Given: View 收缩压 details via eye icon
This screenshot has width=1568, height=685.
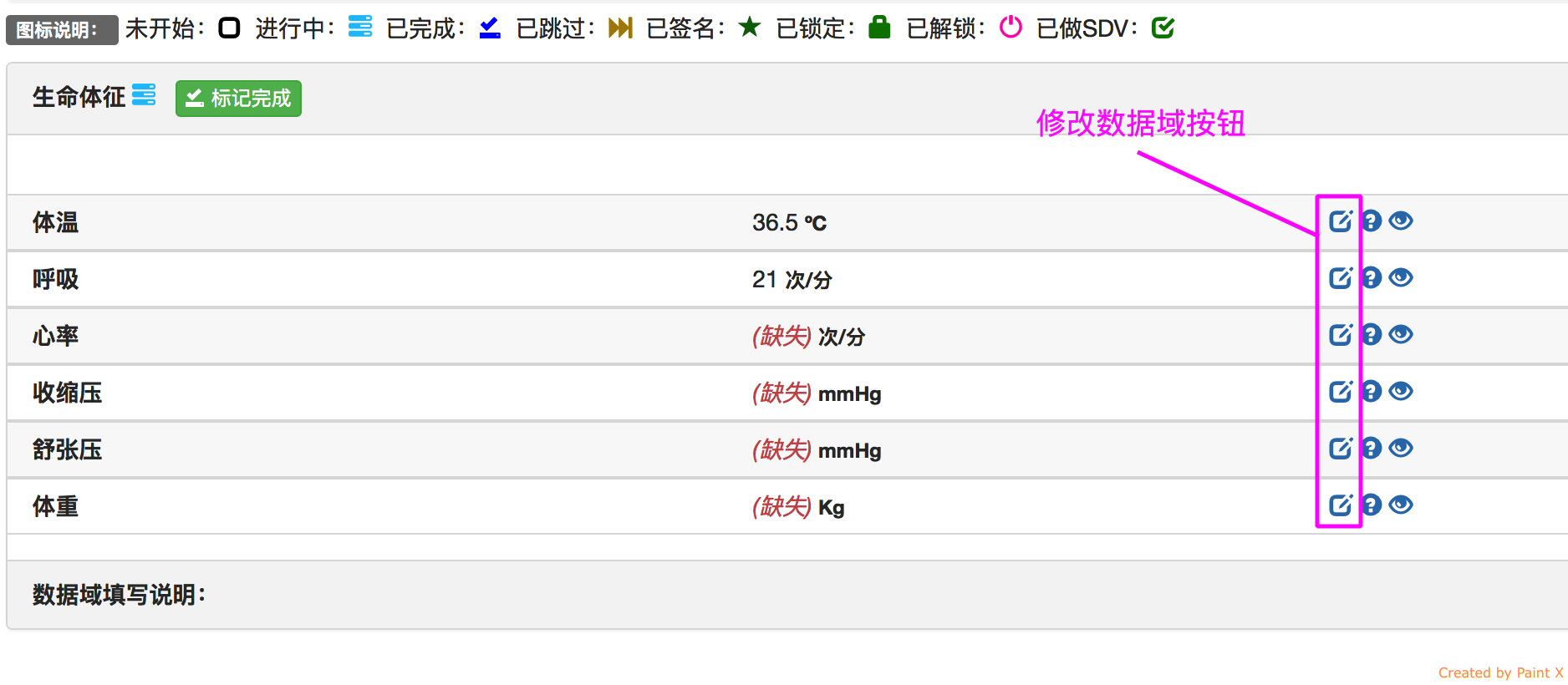Looking at the screenshot, I should [1401, 392].
